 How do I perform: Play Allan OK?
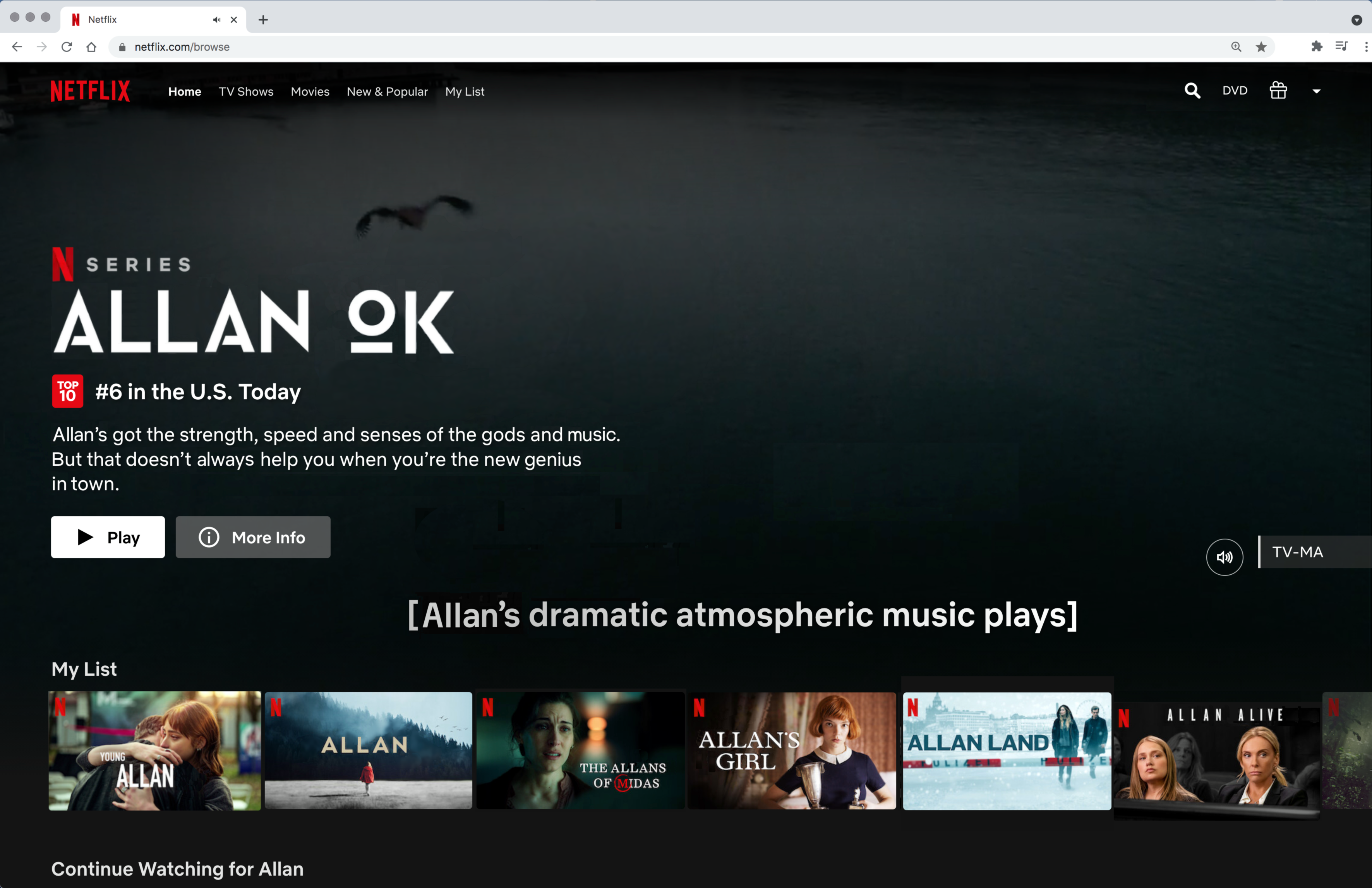(108, 537)
